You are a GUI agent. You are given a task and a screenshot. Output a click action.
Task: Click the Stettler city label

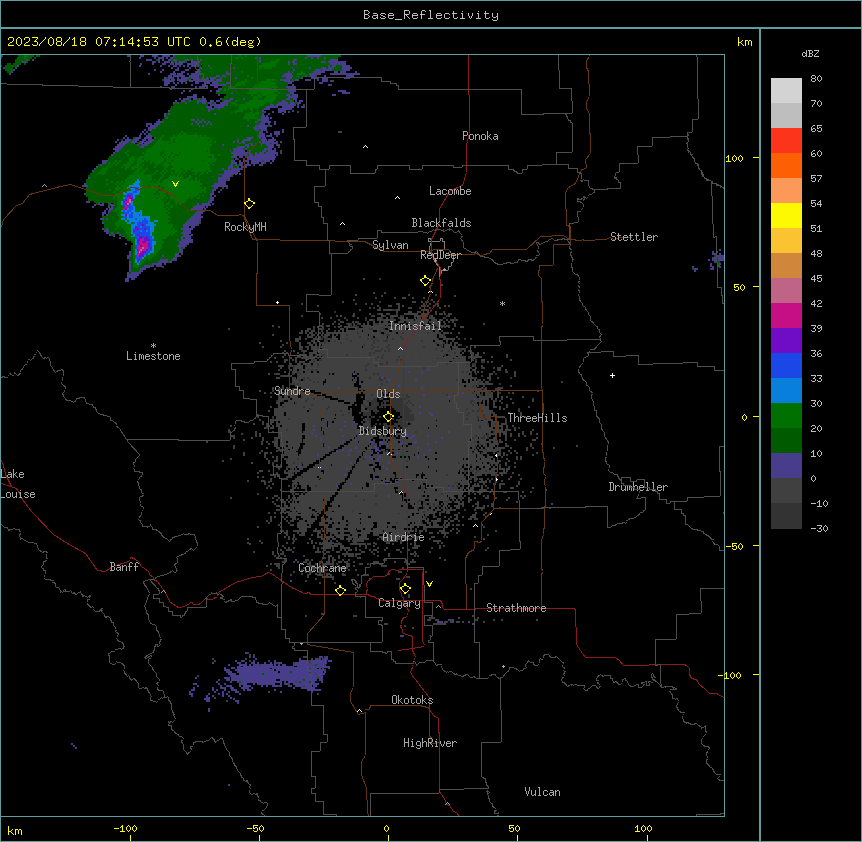click(x=634, y=237)
